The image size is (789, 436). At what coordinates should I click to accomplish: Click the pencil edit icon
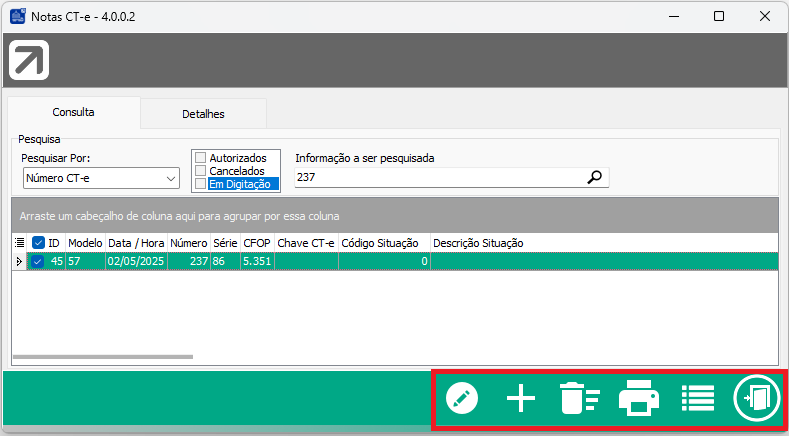click(x=462, y=399)
